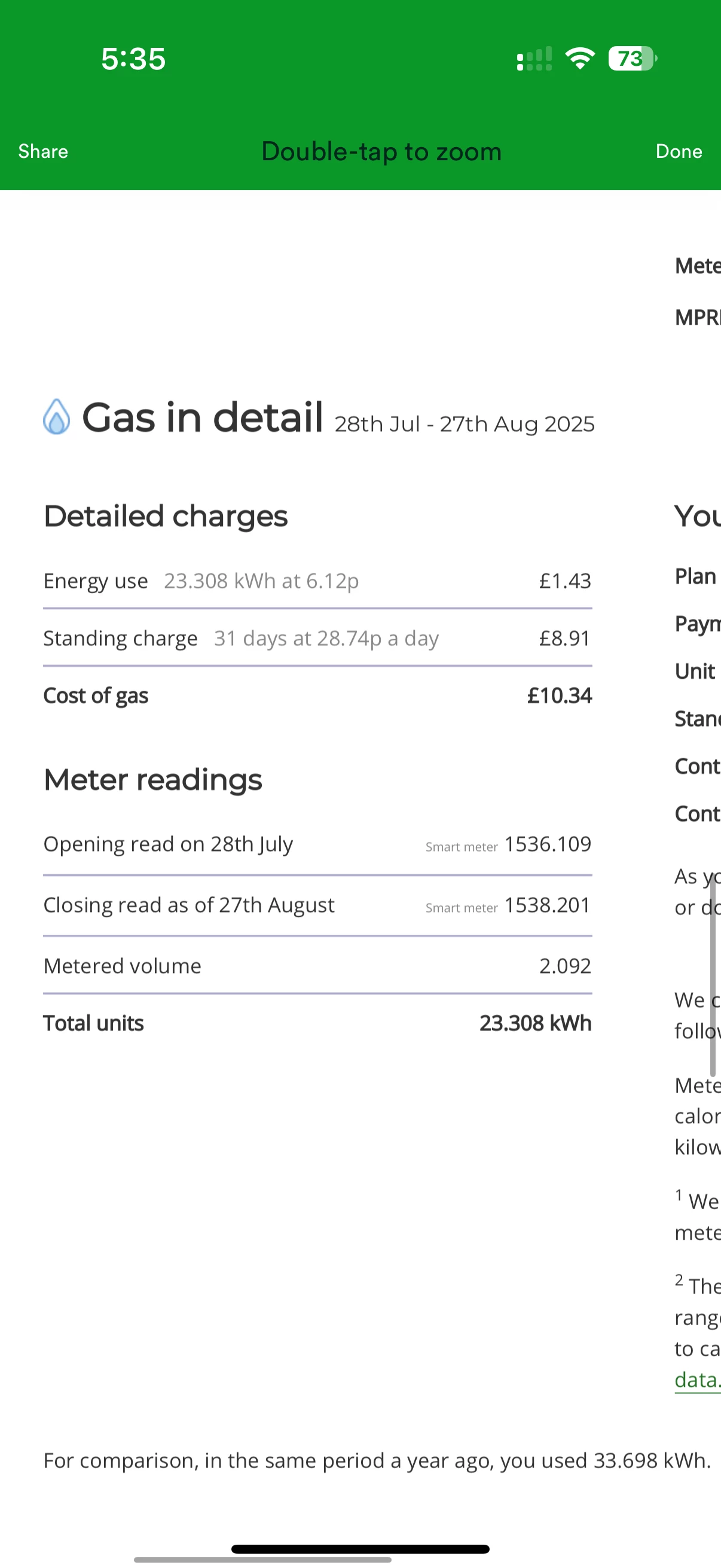Tap the Energy use charge row
The width and height of the screenshot is (721, 1568).
pyautogui.click(x=317, y=581)
